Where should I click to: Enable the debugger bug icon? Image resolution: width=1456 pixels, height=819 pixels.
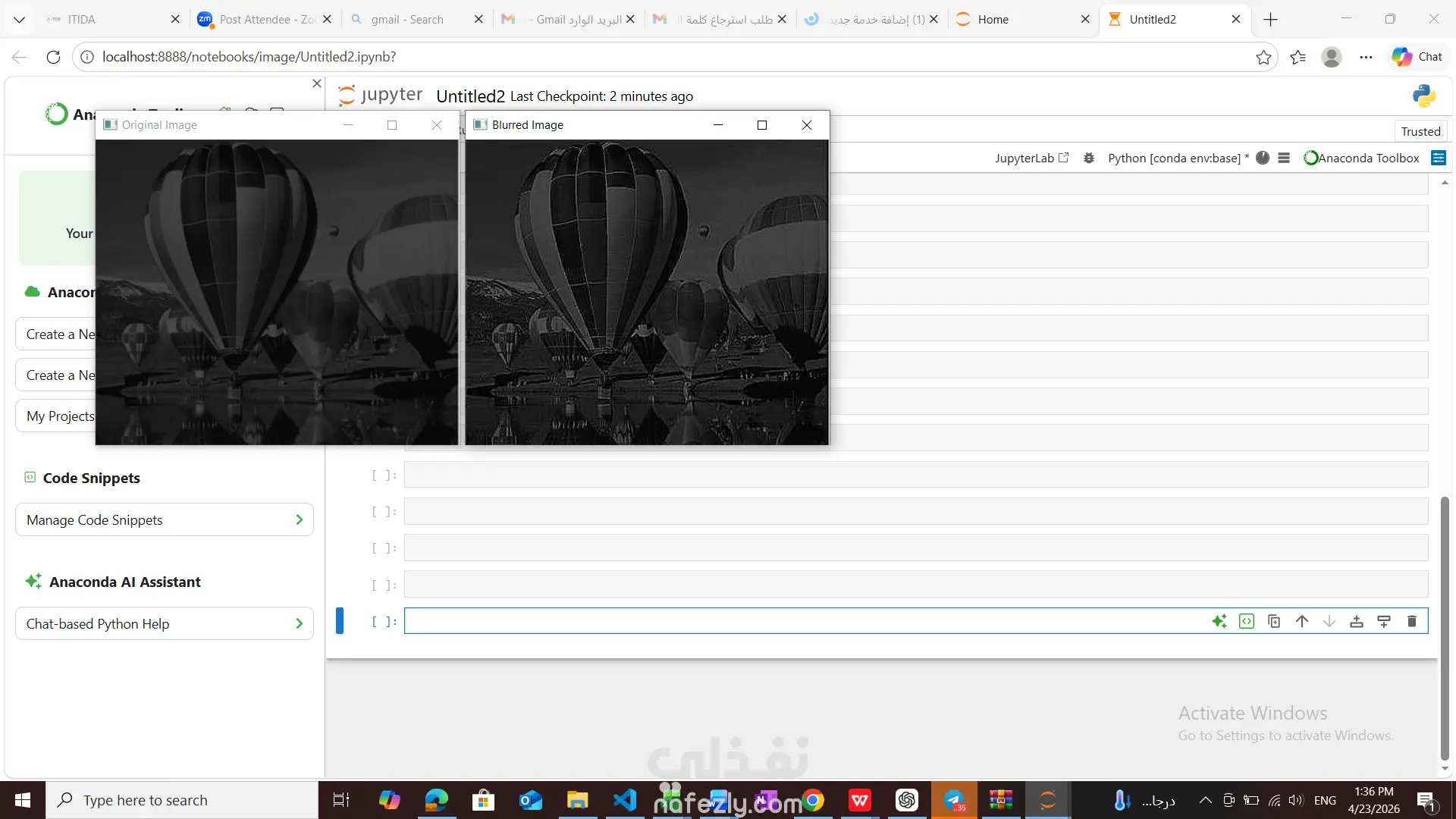pyautogui.click(x=1089, y=158)
